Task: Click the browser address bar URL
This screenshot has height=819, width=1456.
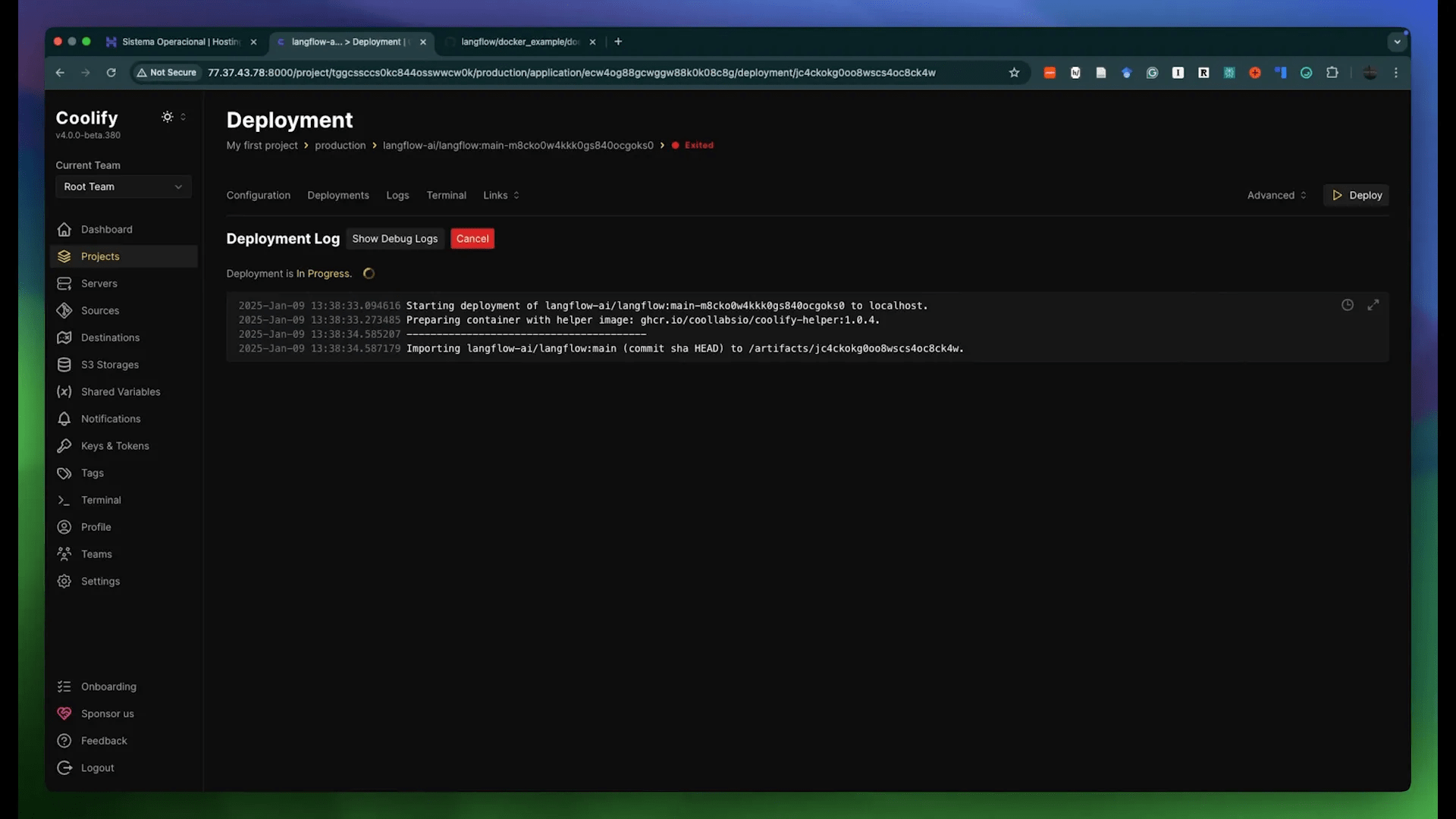Action: [x=572, y=73]
